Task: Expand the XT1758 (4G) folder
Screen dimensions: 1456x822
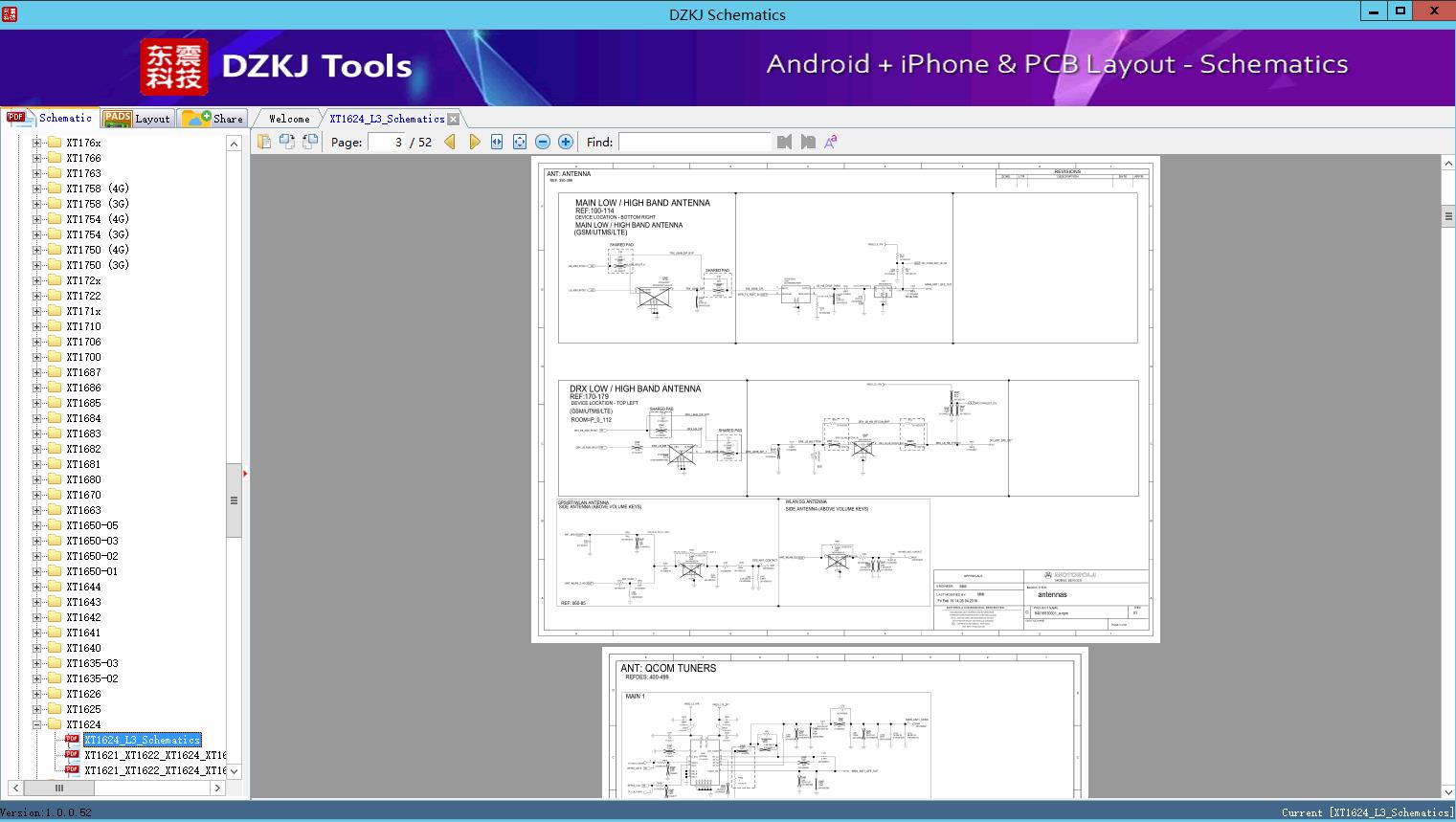Action: (x=36, y=189)
